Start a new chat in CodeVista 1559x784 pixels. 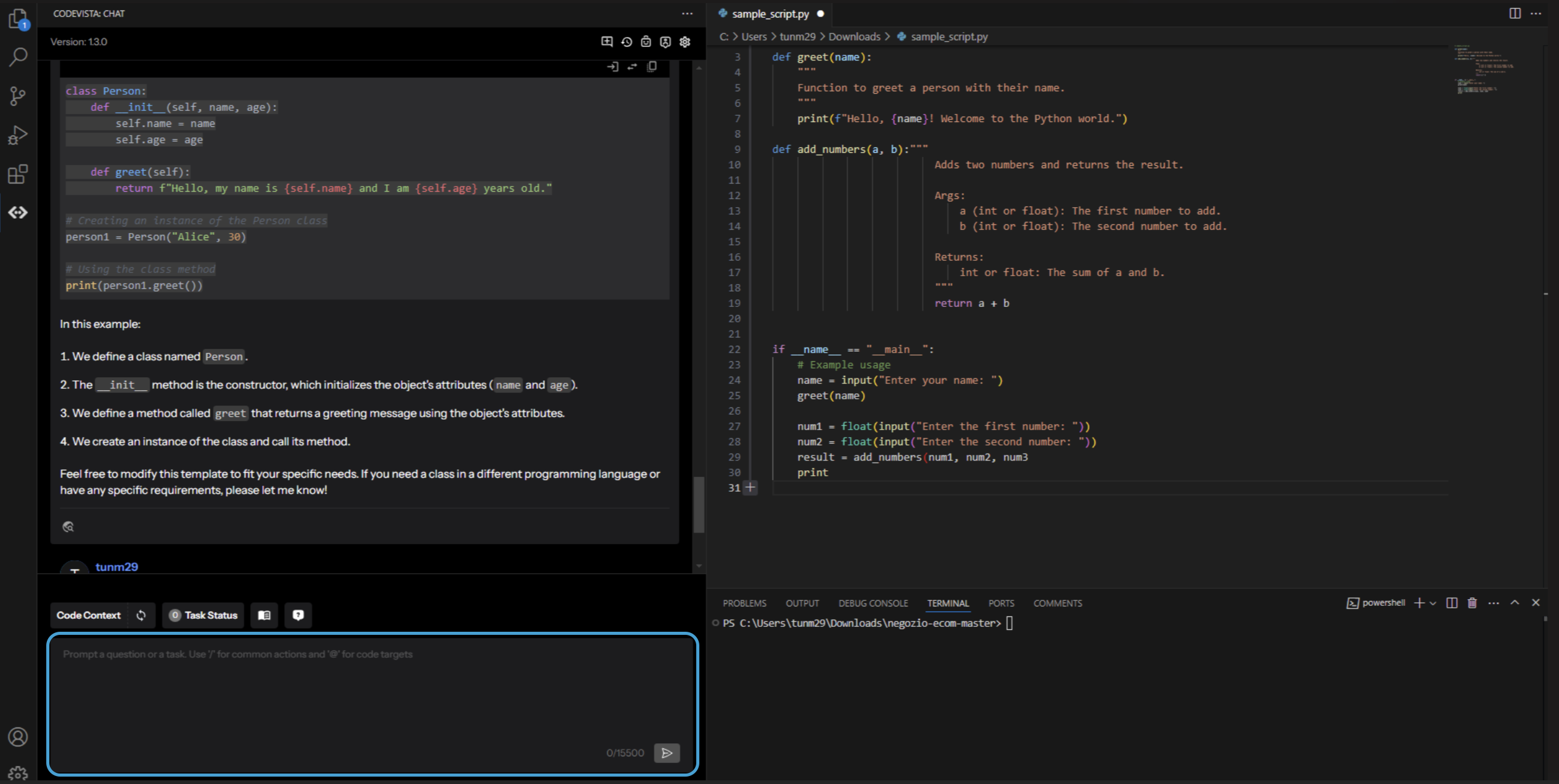(607, 42)
